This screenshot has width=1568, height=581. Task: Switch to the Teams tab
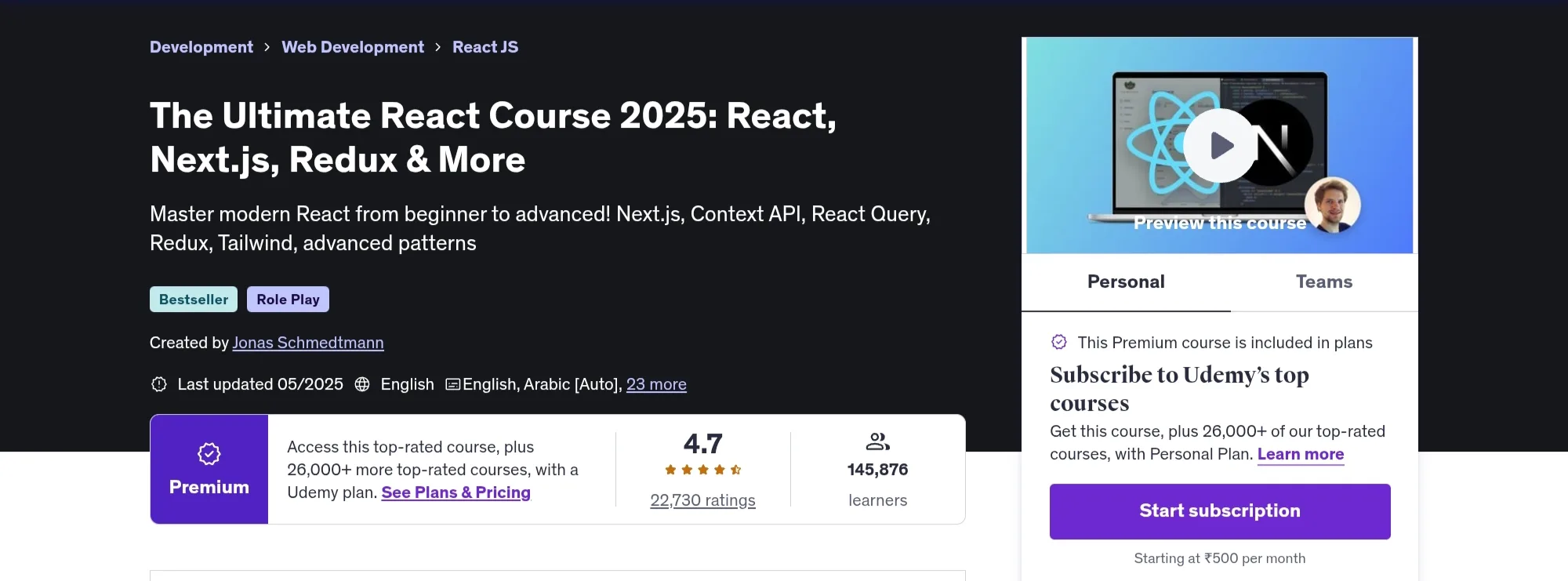point(1324,281)
